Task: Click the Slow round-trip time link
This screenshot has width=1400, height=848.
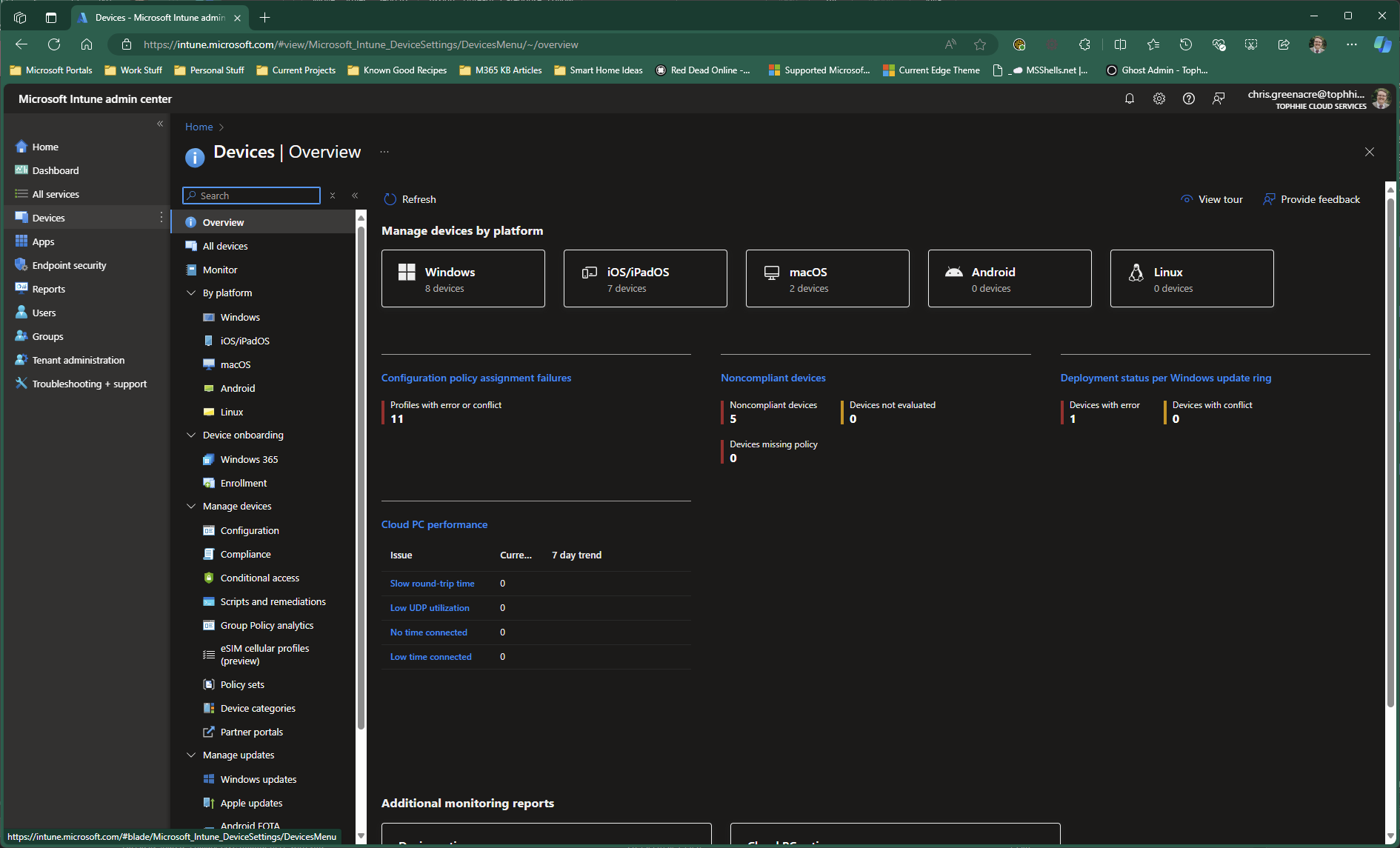Action: [x=432, y=584]
